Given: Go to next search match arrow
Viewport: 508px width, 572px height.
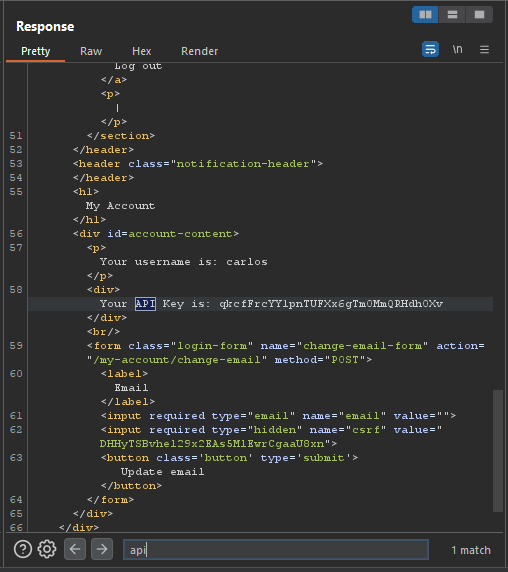Looking at the screenshot, I should (102, 549).
